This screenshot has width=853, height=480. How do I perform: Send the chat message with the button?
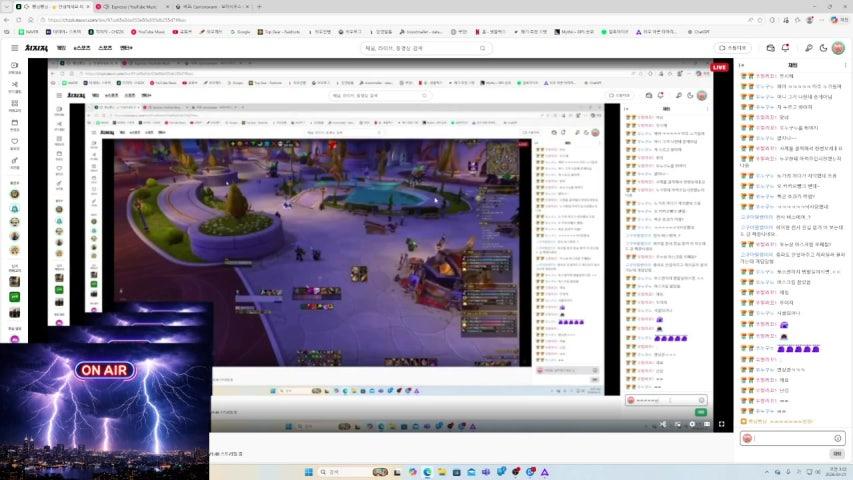(837, 453)
